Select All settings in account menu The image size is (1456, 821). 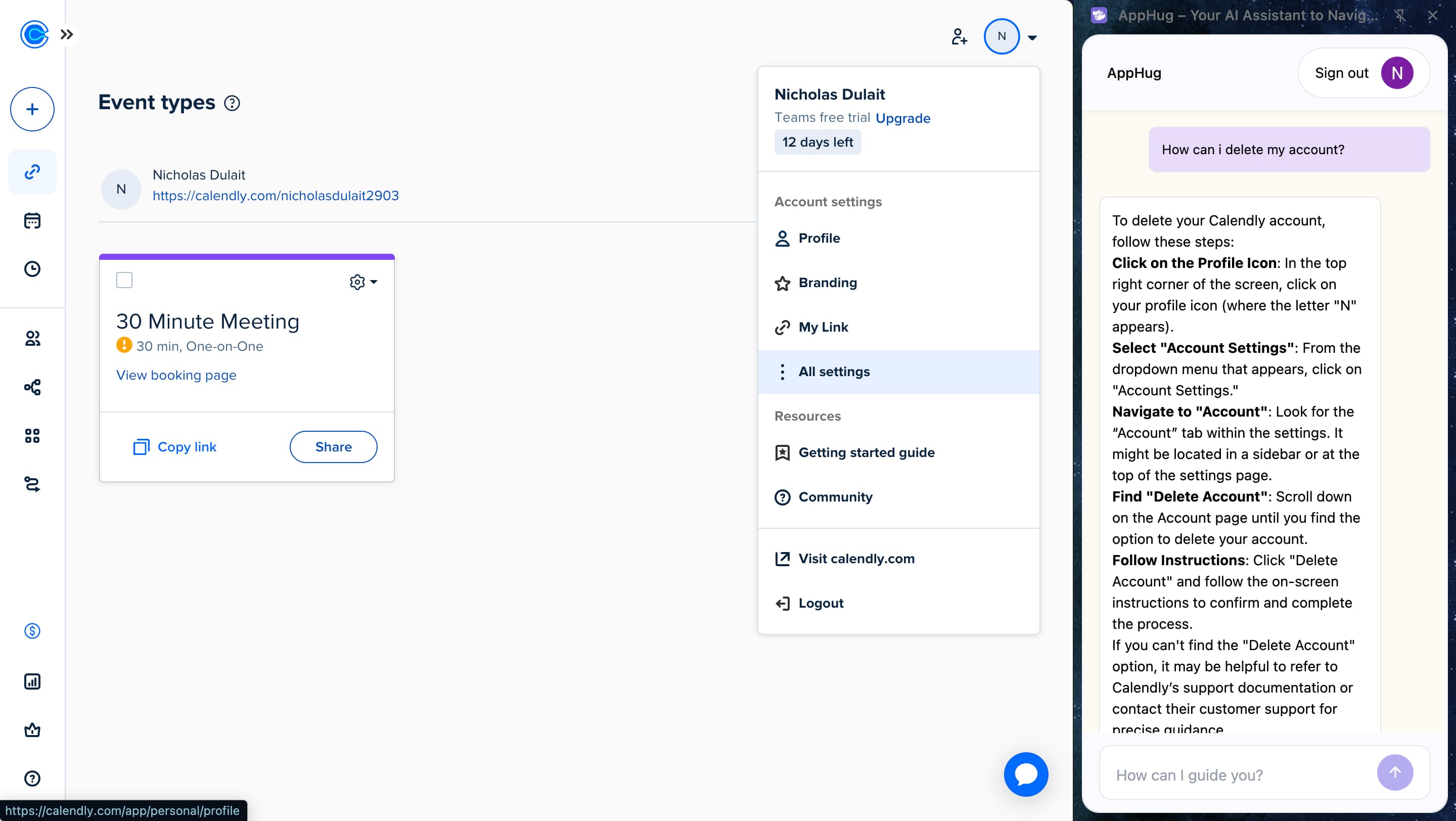pyautogui.click(x=898, y=372)
